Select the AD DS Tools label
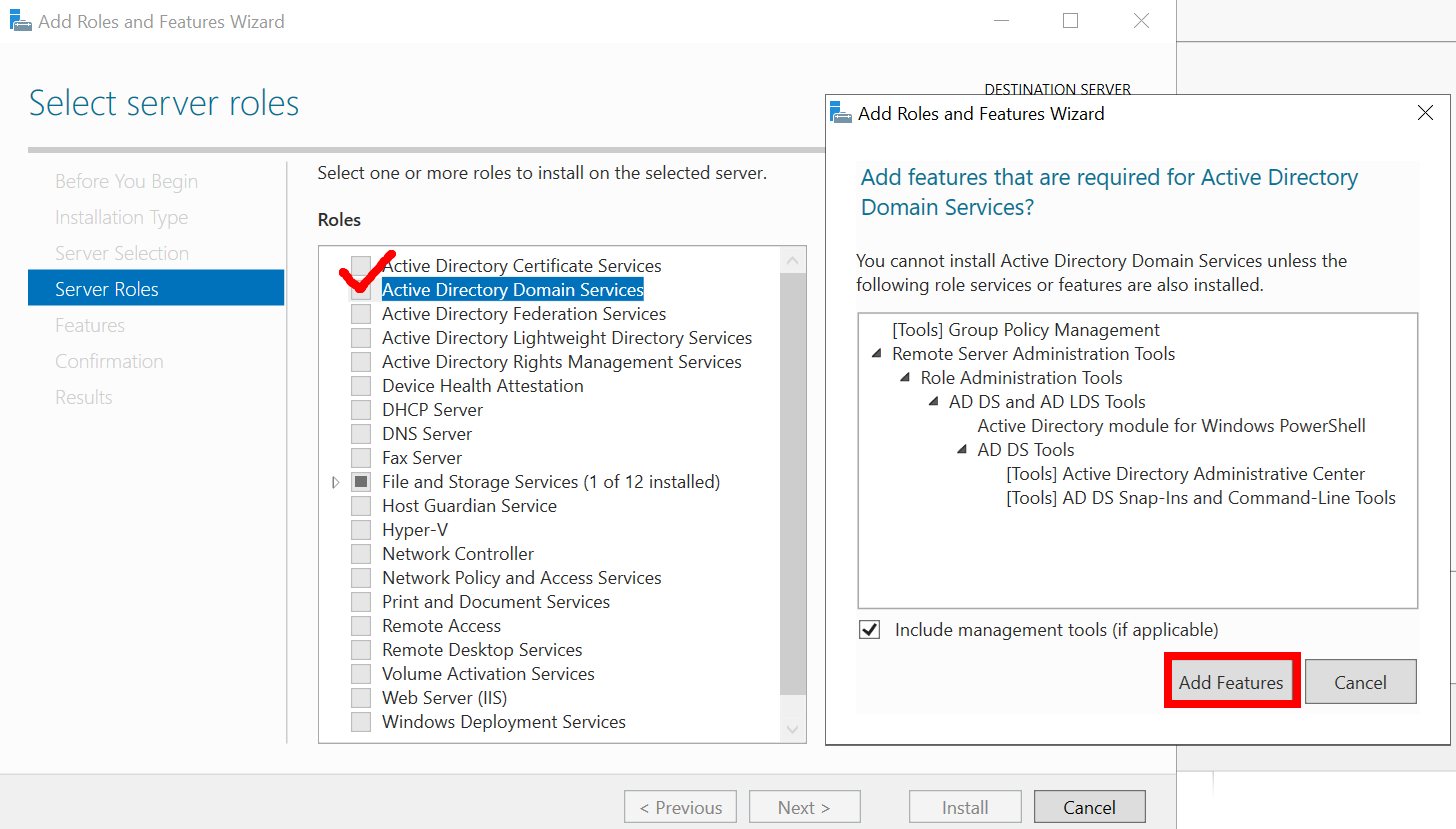This screenshot has width=1456, height=829. [1026, 450]
